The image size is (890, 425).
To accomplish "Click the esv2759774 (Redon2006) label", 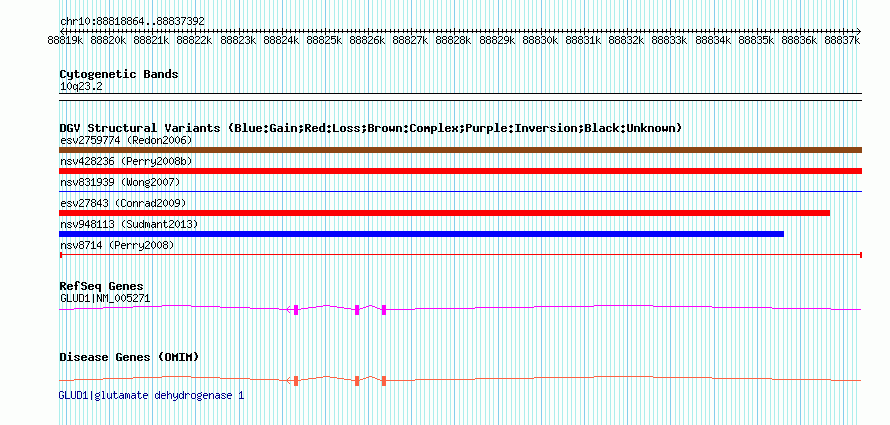I will click(126, 140).
